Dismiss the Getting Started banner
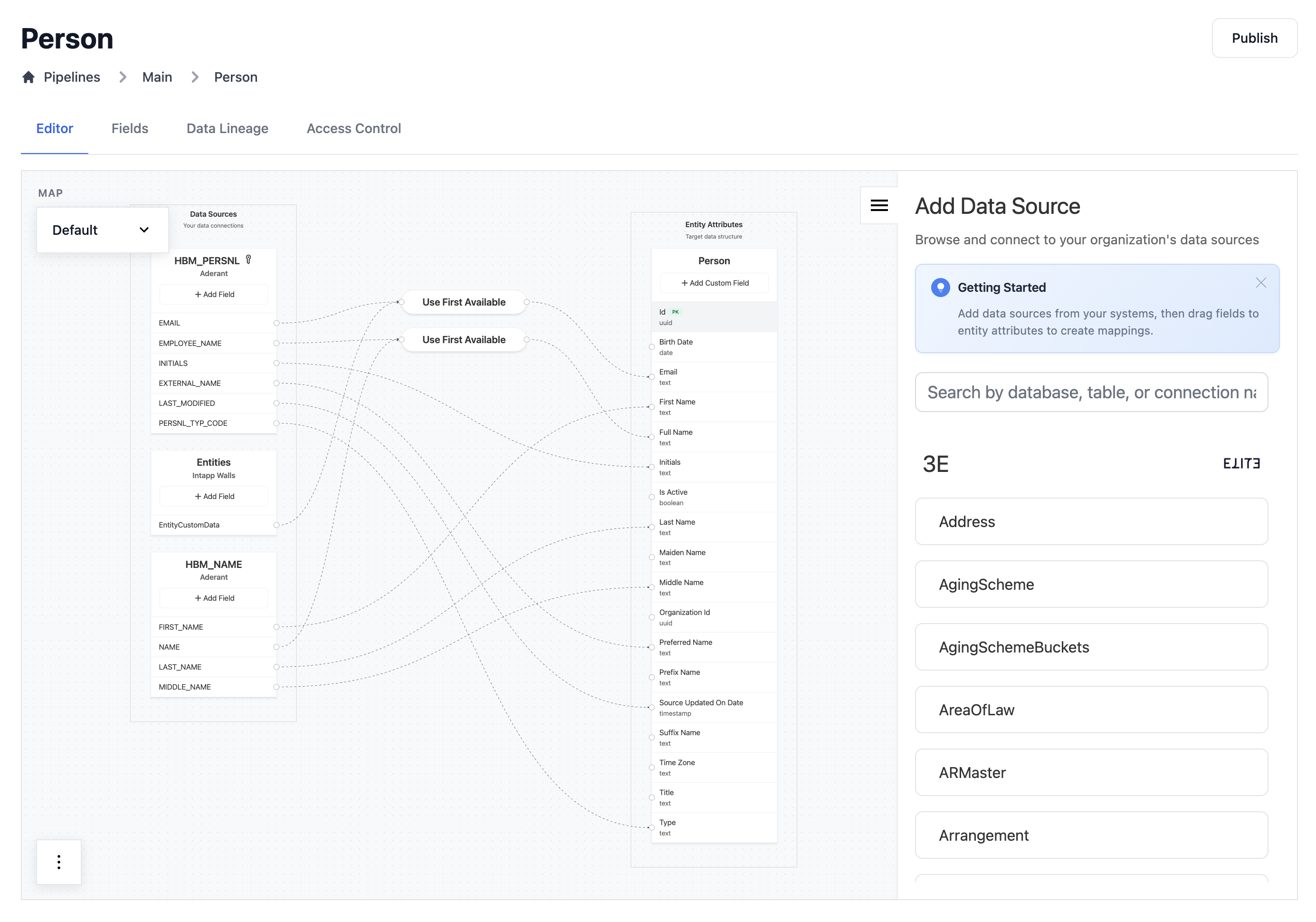This screenshot has width=1316, height=922. (x=1261, y=282)
